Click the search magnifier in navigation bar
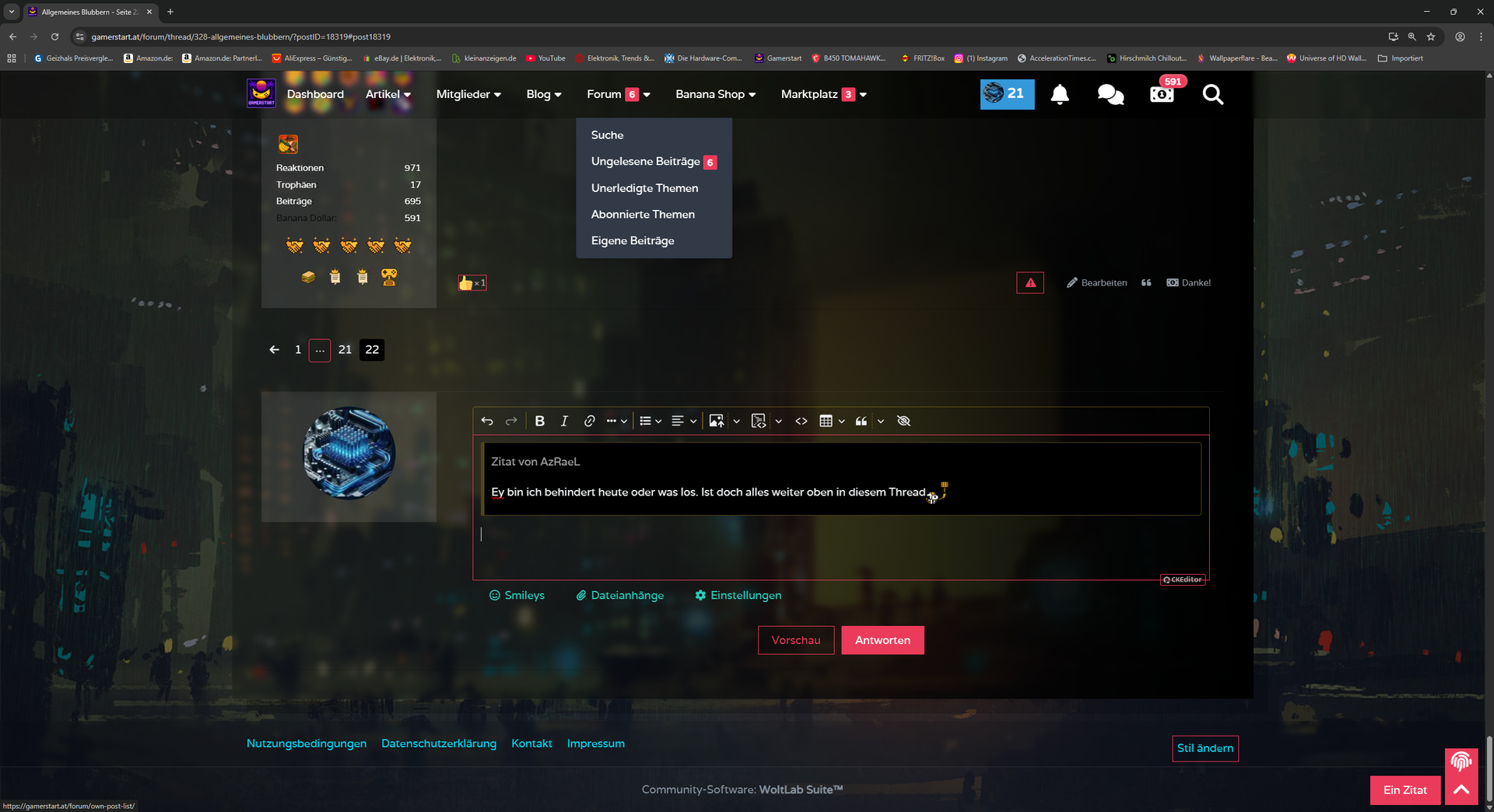This screenshot has width=1494, height=812. [x=1212, y=95]
